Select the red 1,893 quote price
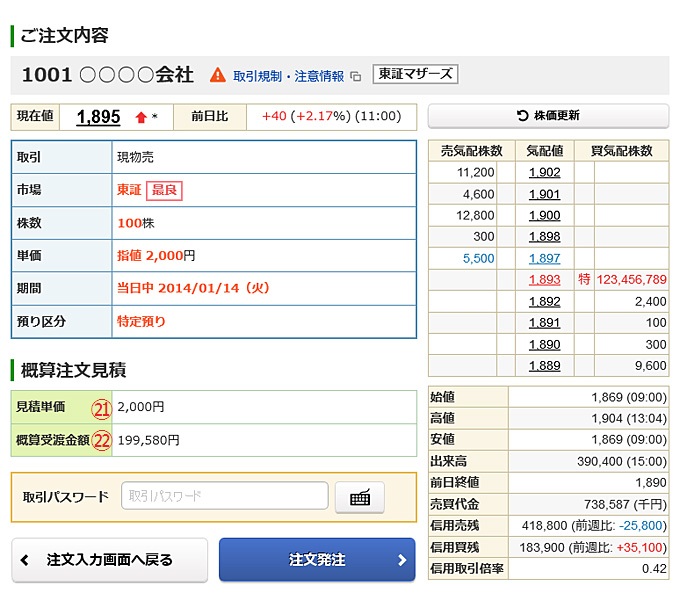This screenshot has width=680, height=607. click(544, 280)
